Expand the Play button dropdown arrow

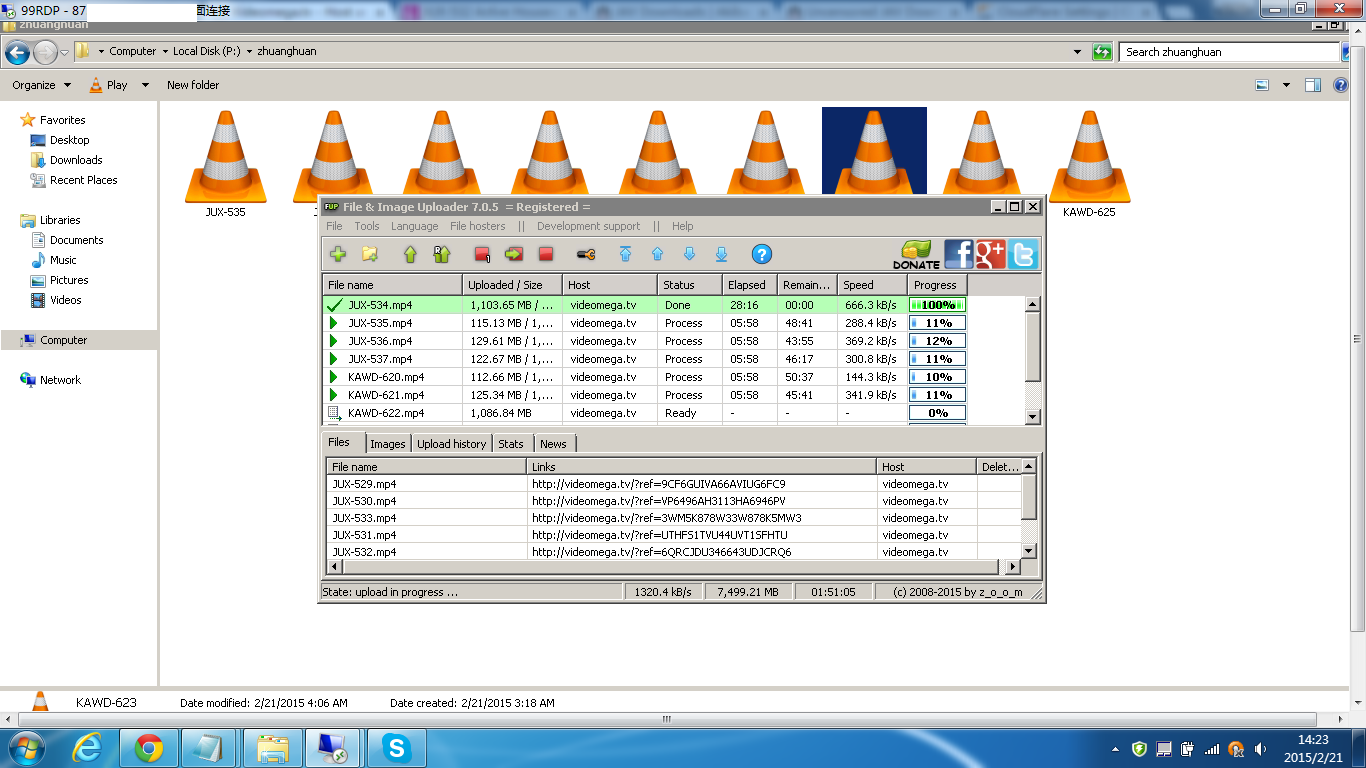pos(145,85)
